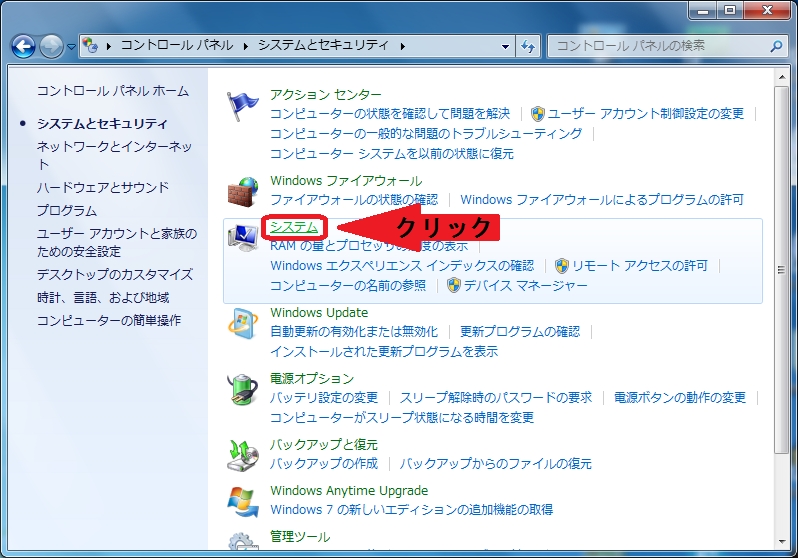Click the magnifier icon in search box
This screenshot has height=558, width=798.
(x=775, y=46)
